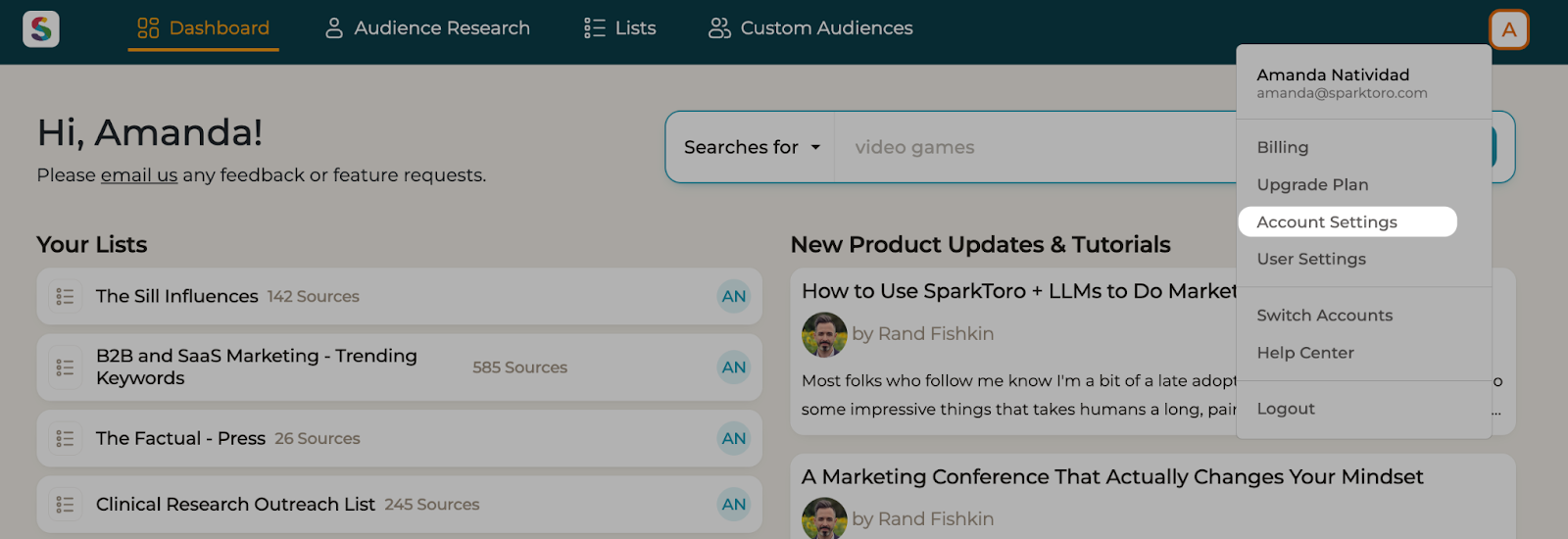
Task: Click AN badge on The Factual - Press row
Action: tap(734, 438)
